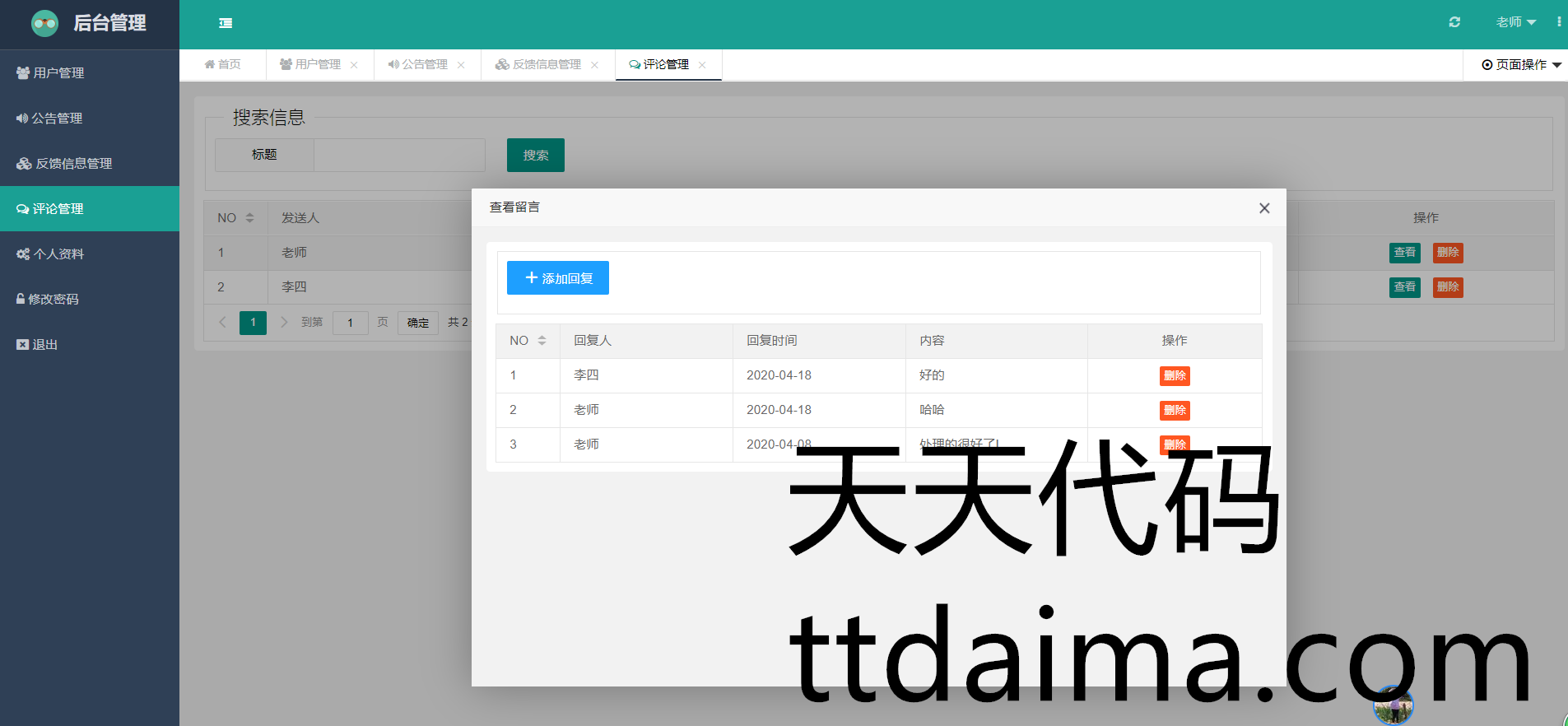Close the 反馈信息管理 tab
Screen dimensions: 1568x726
(x=594, y=65)
